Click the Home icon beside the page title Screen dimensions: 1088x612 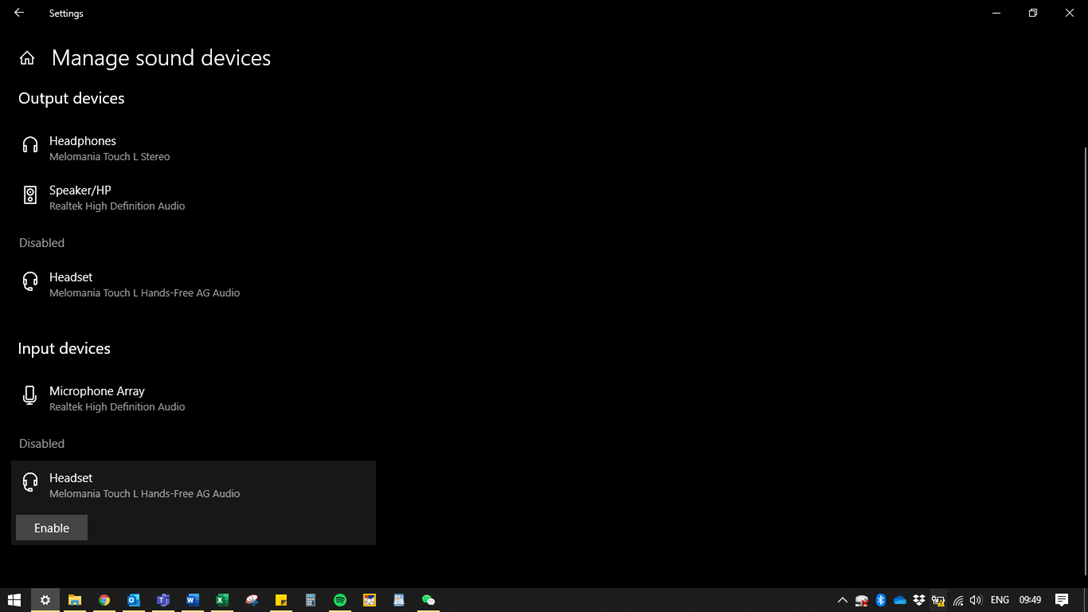point(27,59)
